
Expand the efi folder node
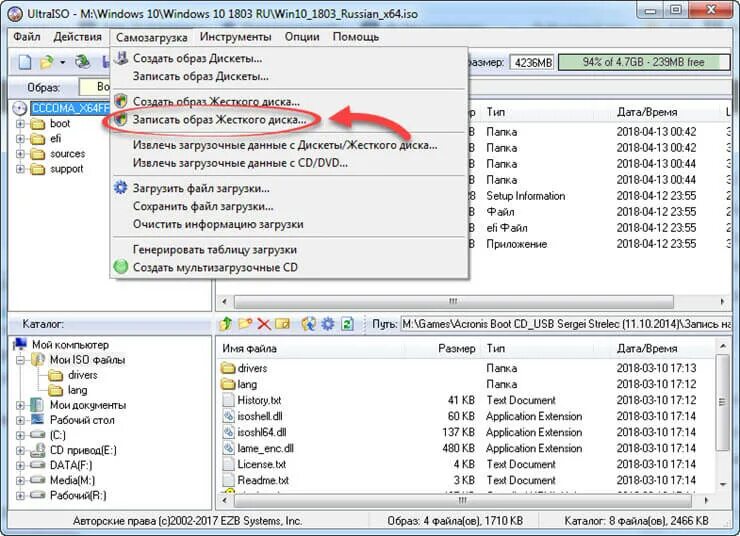pos(20,139)
